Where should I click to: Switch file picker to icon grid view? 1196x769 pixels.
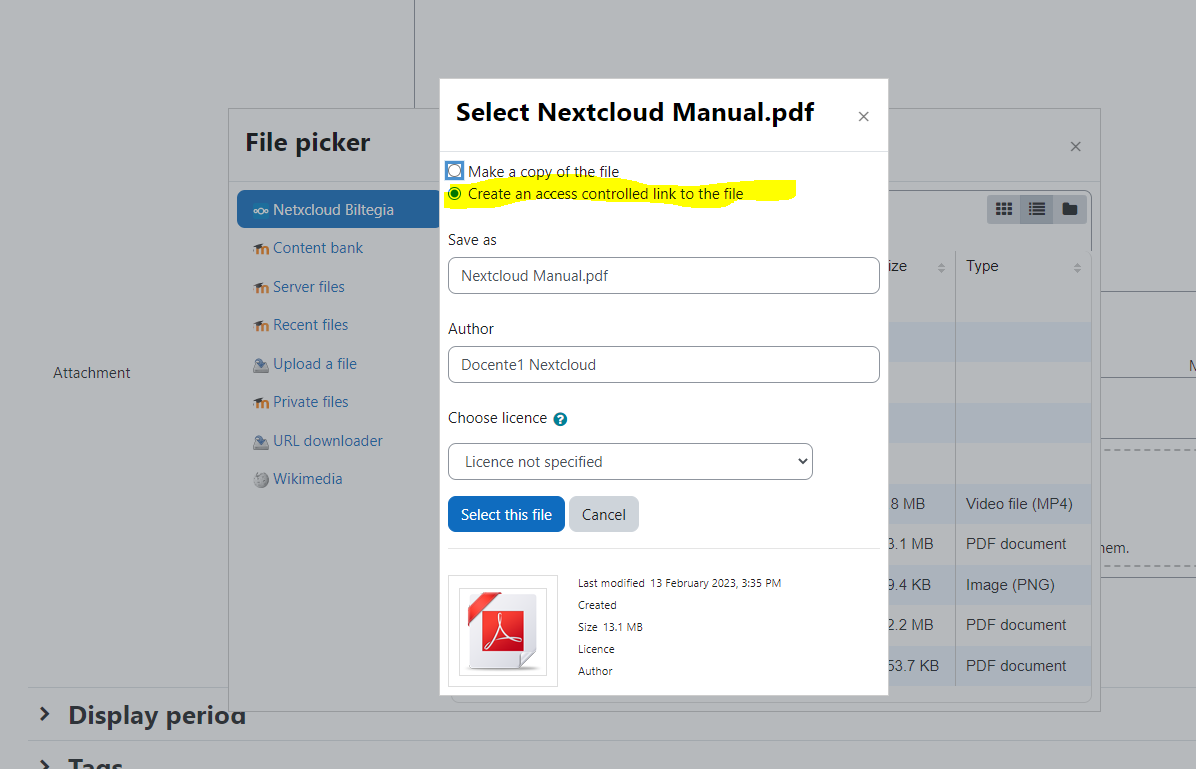(x=1004, y=209)
